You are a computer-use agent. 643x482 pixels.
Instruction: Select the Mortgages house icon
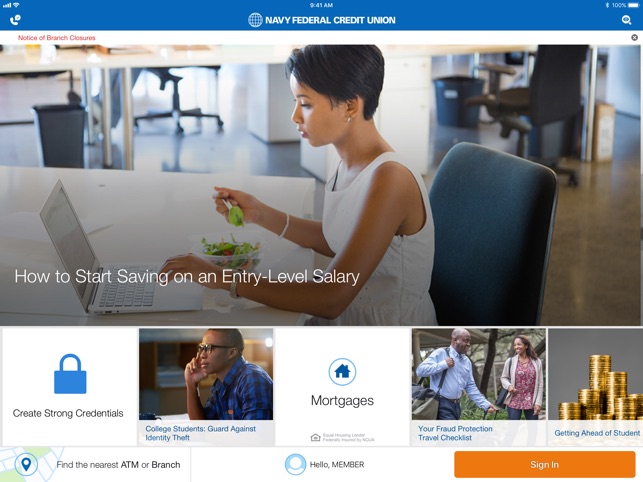[342, 372]
